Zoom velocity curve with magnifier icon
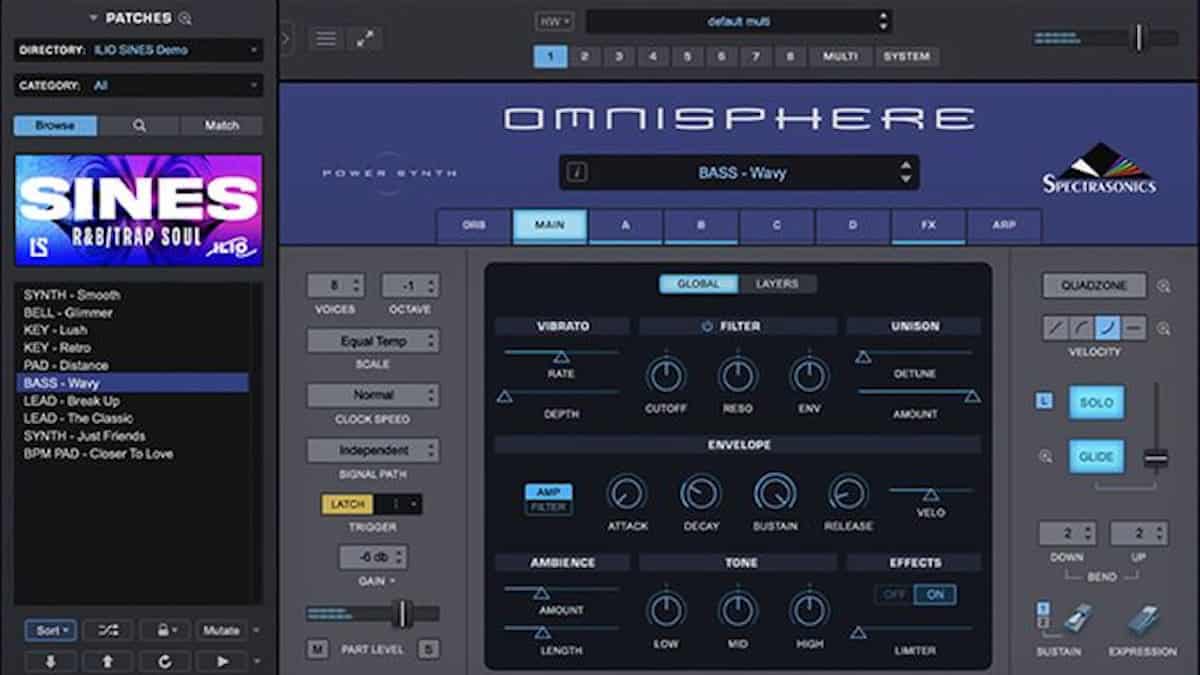Viewport: 1200px width, 675px height. pyautogui.click(x=1163, y=328)
